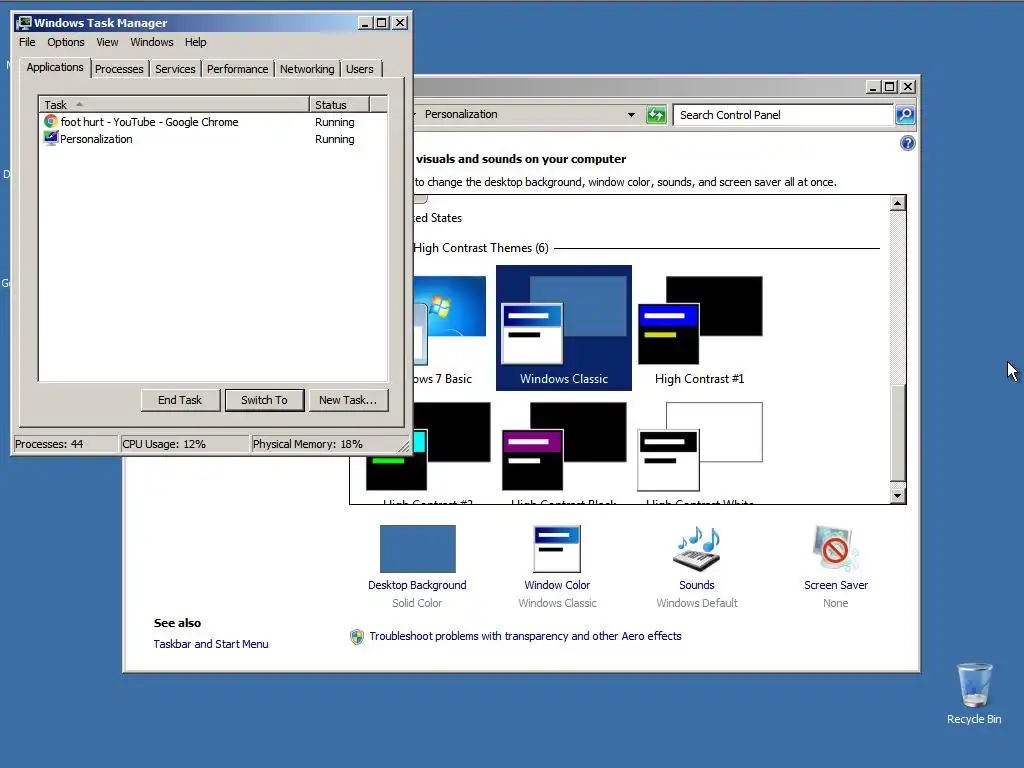Switch to the Processes tab

coord(119,69)
